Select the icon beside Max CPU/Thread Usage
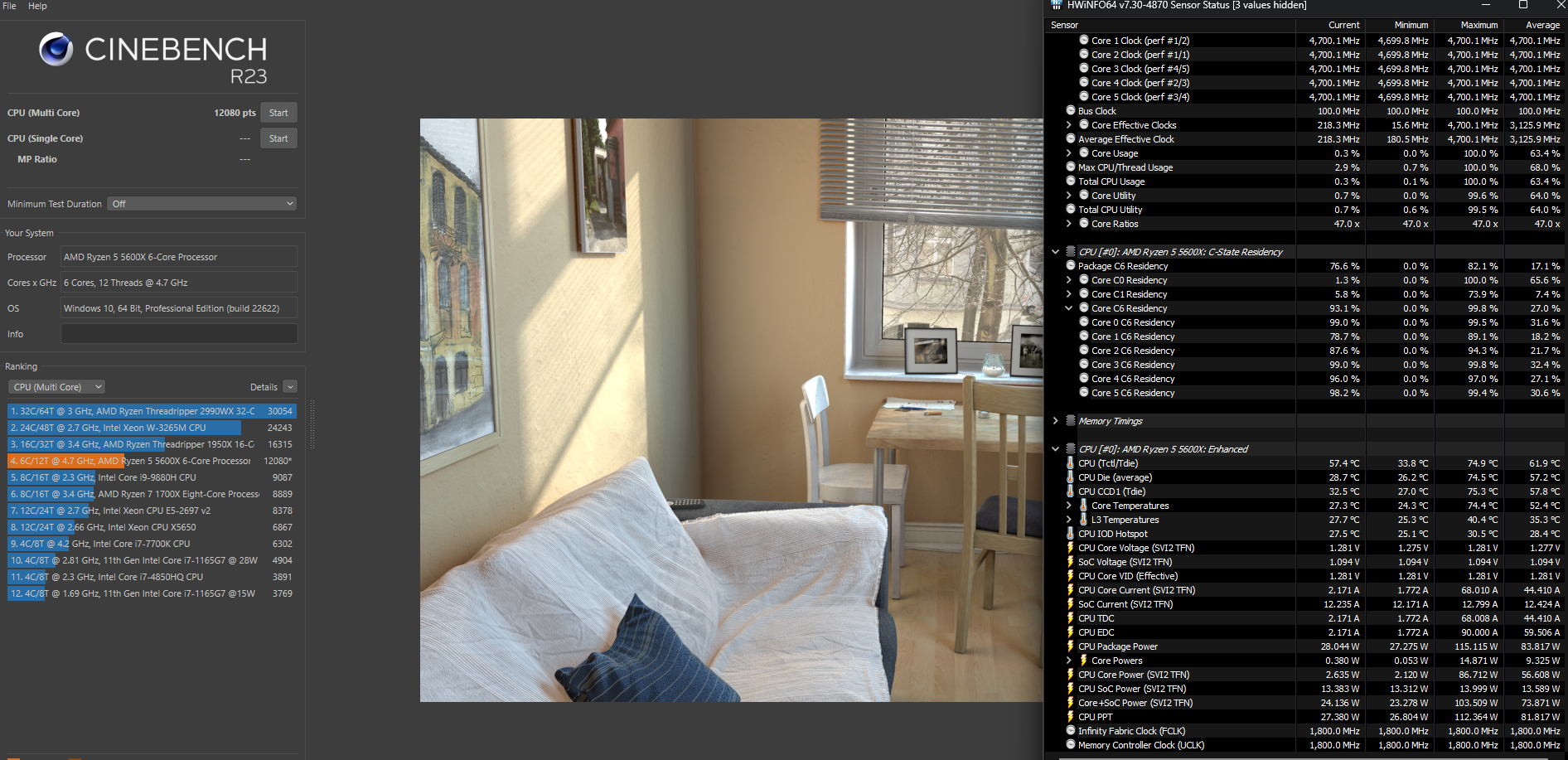The width and height of the screenshot is (1568, 760). (1071, 167)
